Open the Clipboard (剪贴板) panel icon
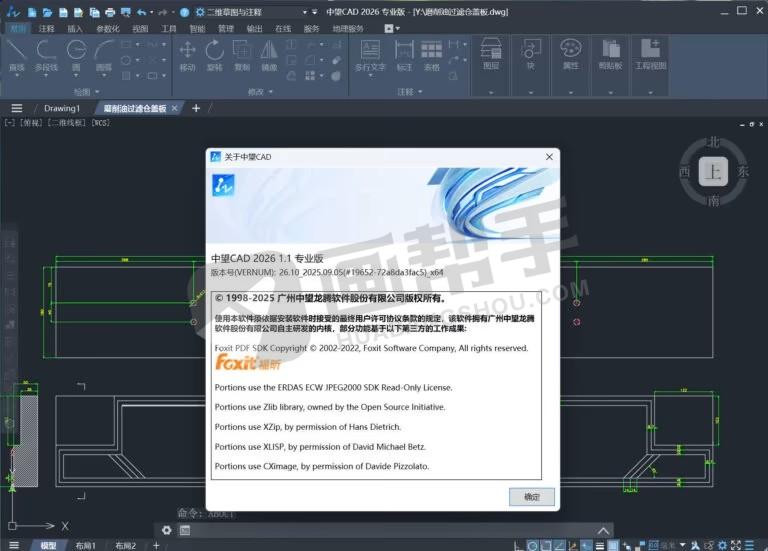This screenshot has width=768, height=551. [x=610, y=52]
